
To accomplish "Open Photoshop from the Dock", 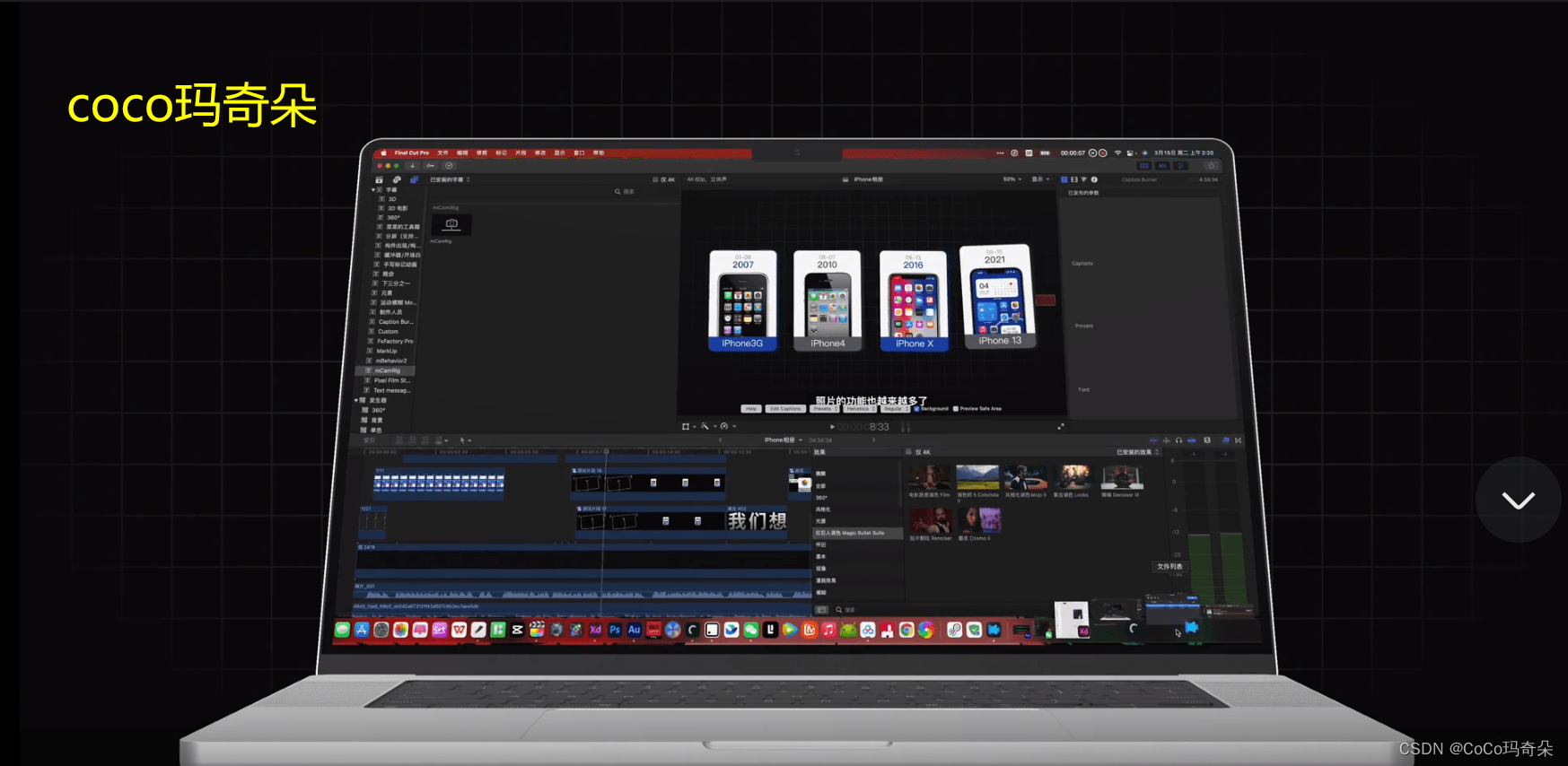I will [x=615, y=630].
